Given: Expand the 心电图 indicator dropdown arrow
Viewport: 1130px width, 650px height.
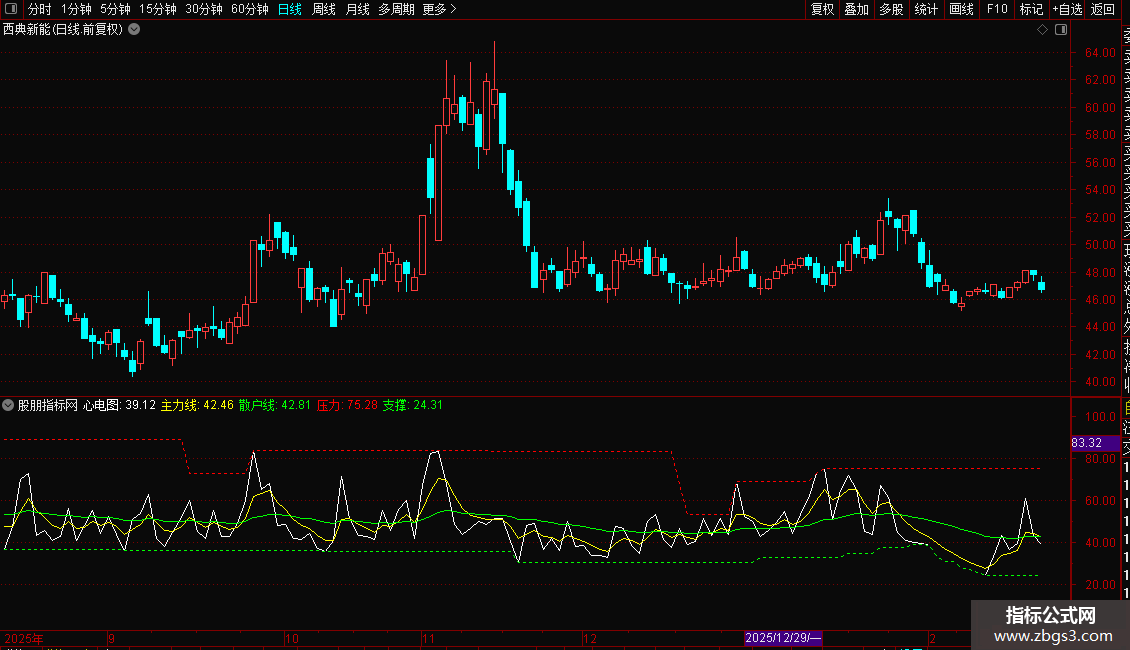Looking at the screenshot, I should tap(8, 405).
